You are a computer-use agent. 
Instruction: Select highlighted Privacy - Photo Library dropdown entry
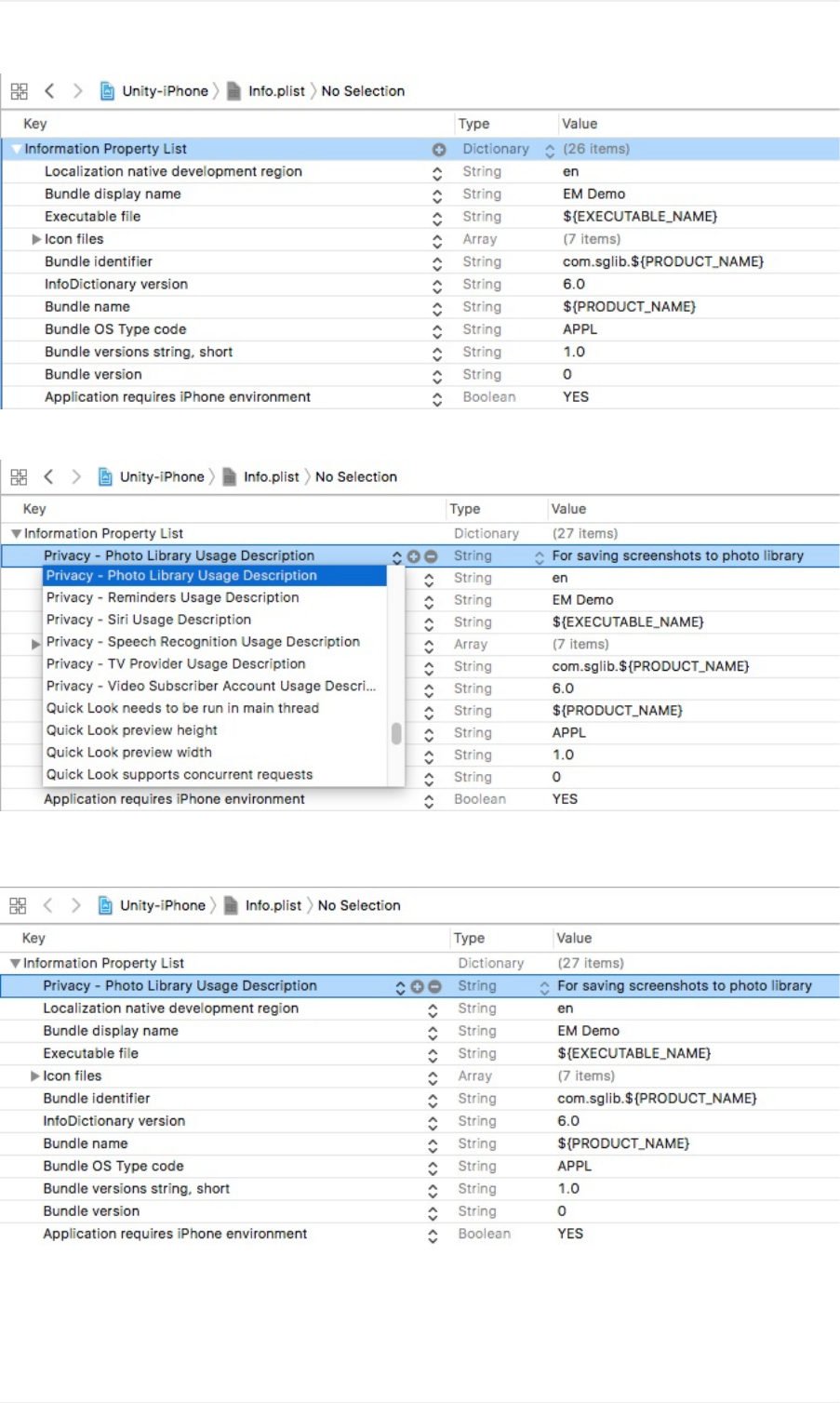click(x=214, y=576)
